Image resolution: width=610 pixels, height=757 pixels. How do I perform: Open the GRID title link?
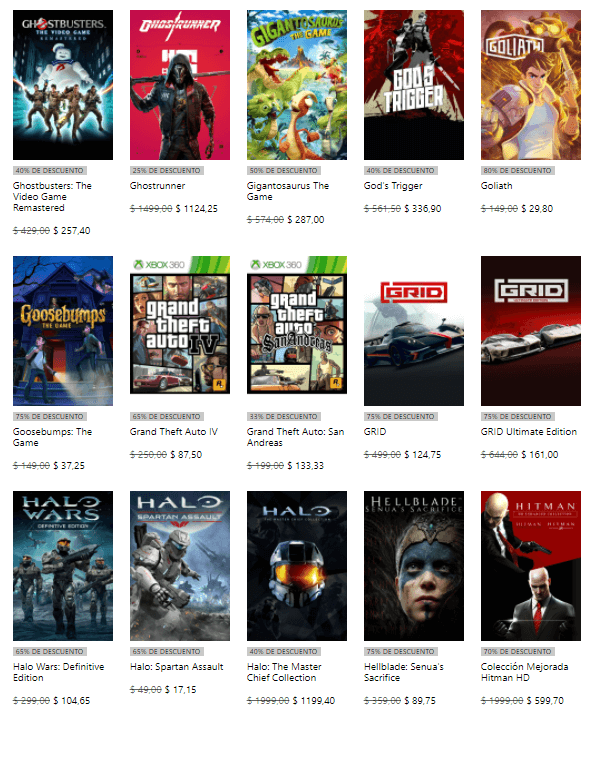(x=375, y=432)
